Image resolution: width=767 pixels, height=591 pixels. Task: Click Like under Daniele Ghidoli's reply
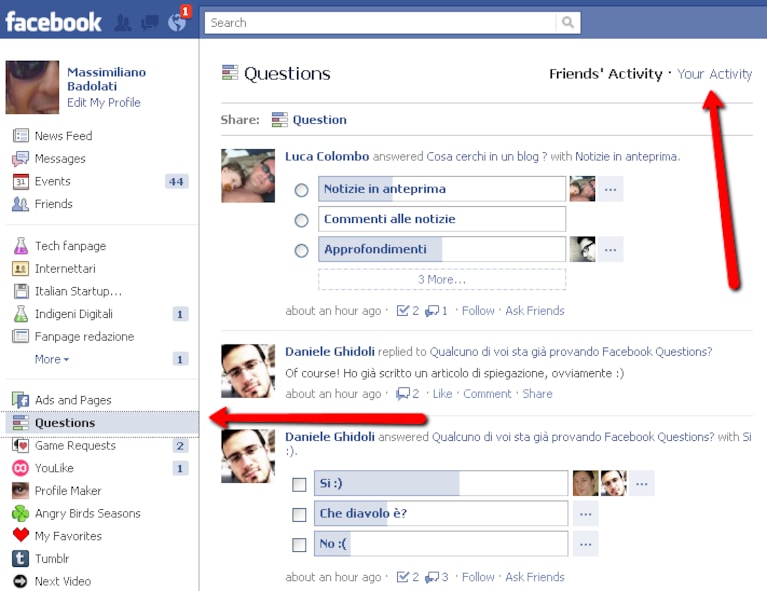coord(442,394)
